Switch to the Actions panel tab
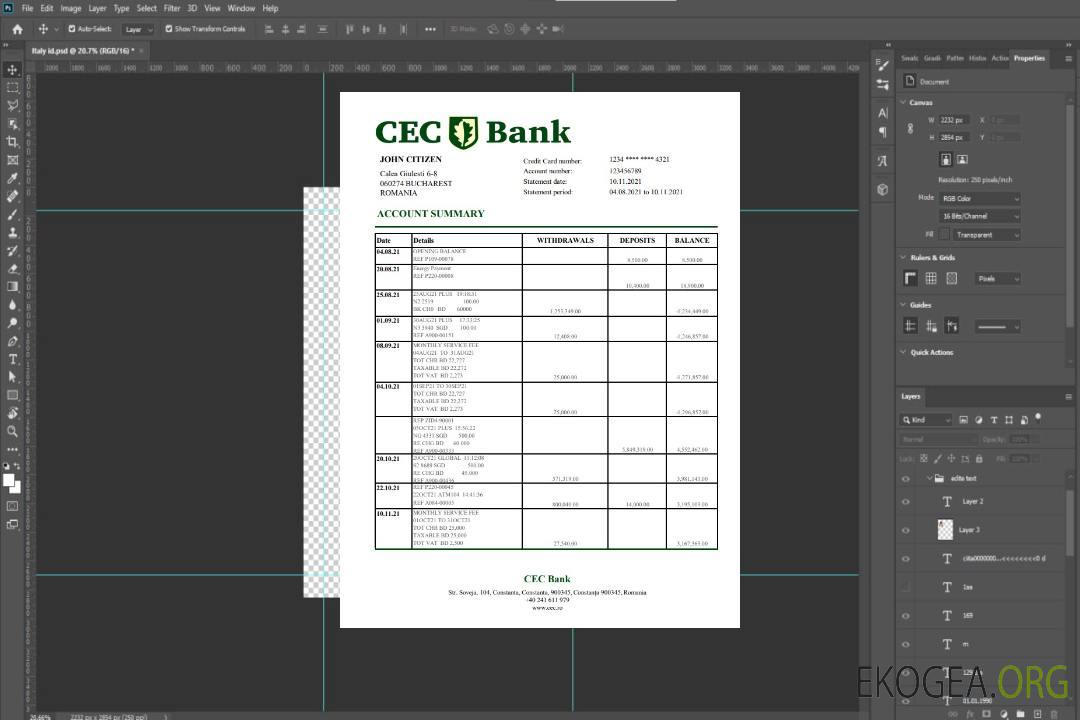 pos(999,58)
